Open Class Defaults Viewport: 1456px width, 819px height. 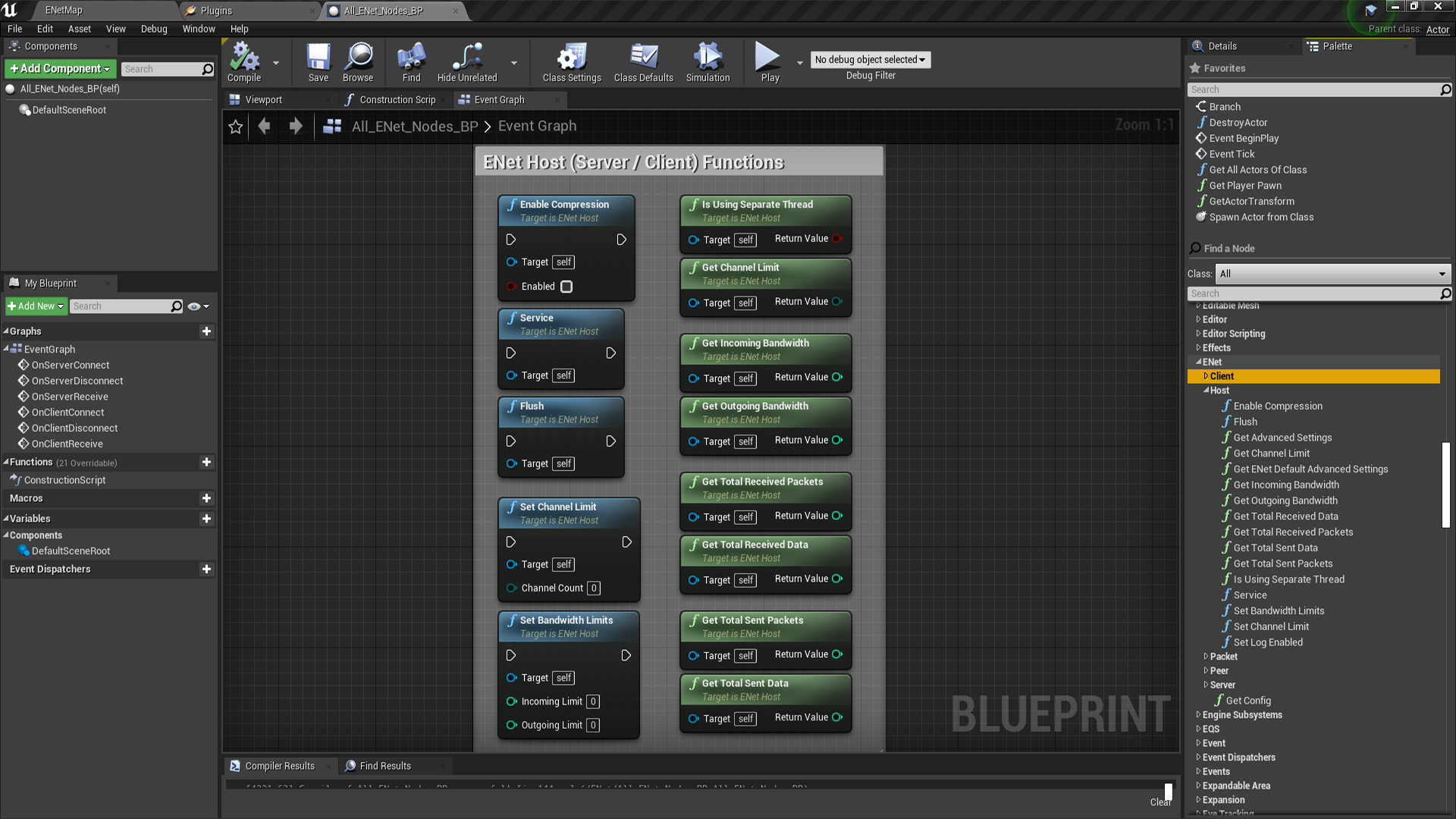click(643, 61)
